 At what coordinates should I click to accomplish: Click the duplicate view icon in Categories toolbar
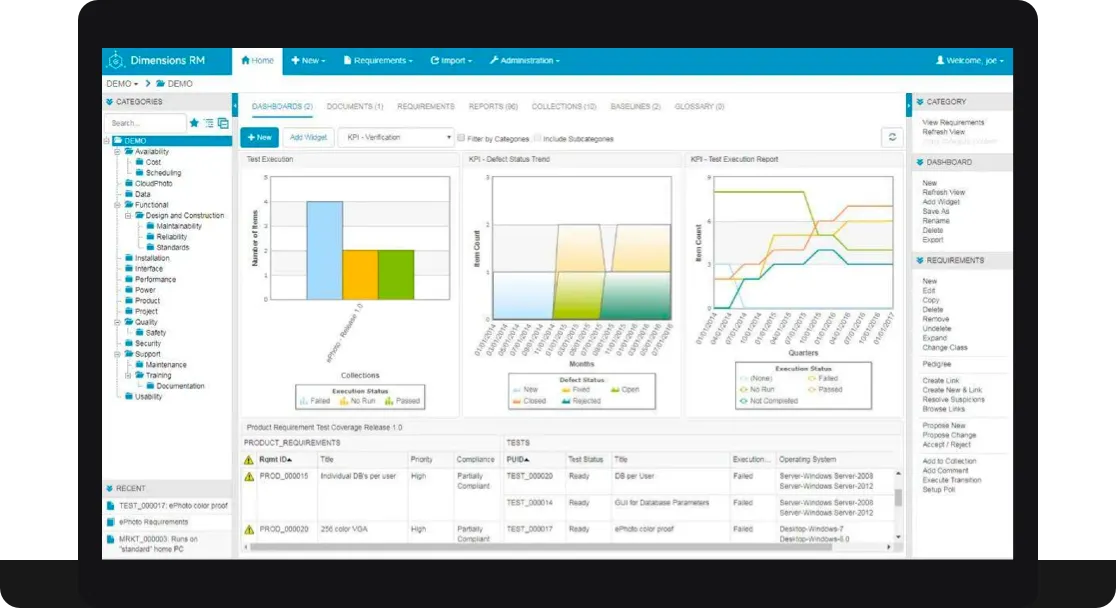click(222, 122)
